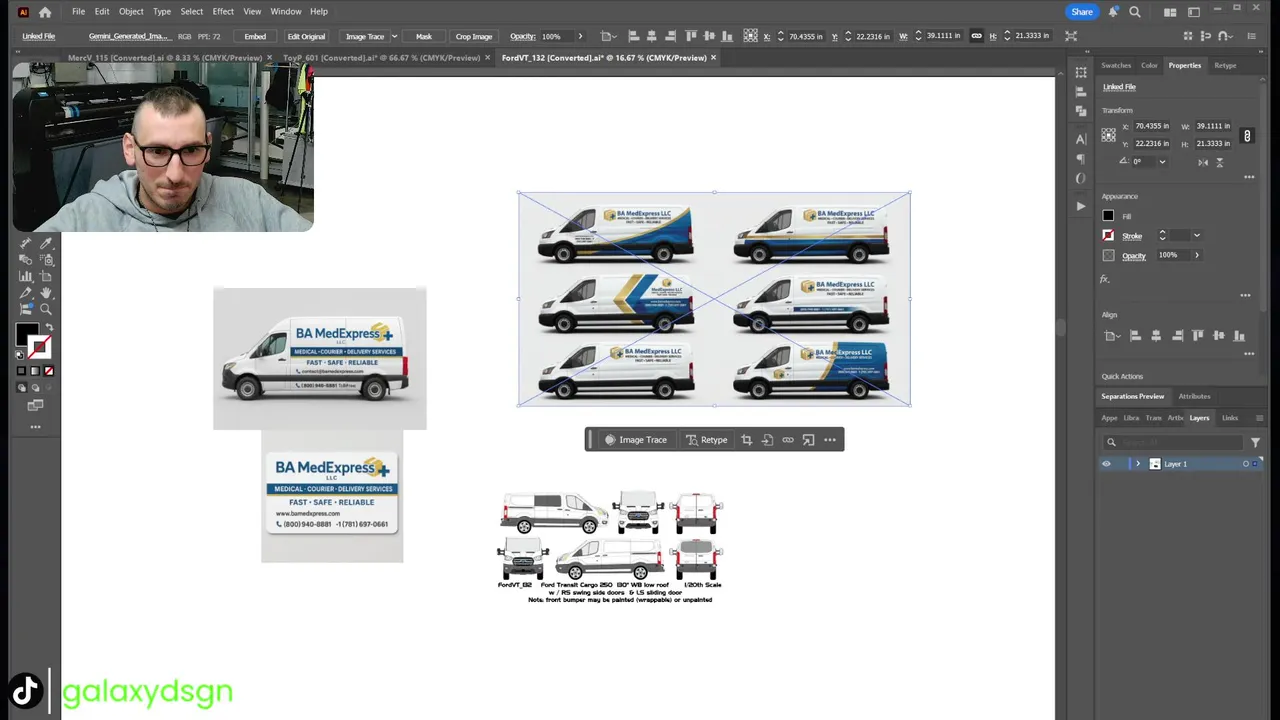Screen dimensions: 1280x720
Task: Open the Window menu
Action: click(286, 11)
